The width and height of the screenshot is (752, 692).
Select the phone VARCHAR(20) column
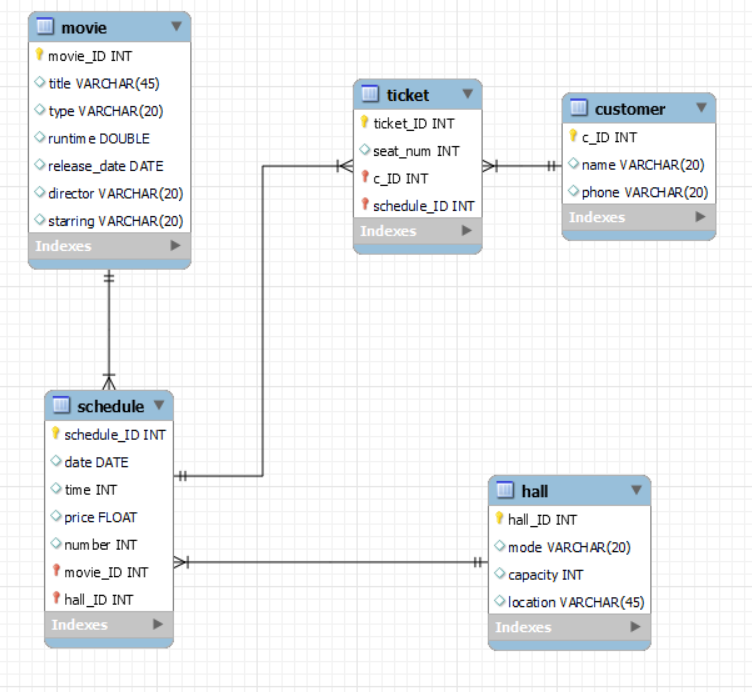(x=639, y=192)
